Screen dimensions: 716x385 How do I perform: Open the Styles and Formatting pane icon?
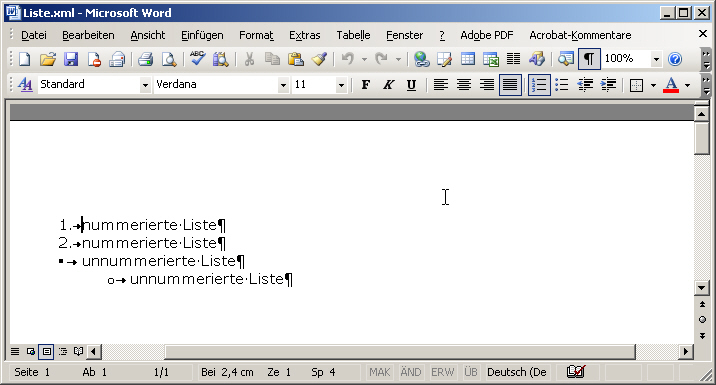(25, 84)
